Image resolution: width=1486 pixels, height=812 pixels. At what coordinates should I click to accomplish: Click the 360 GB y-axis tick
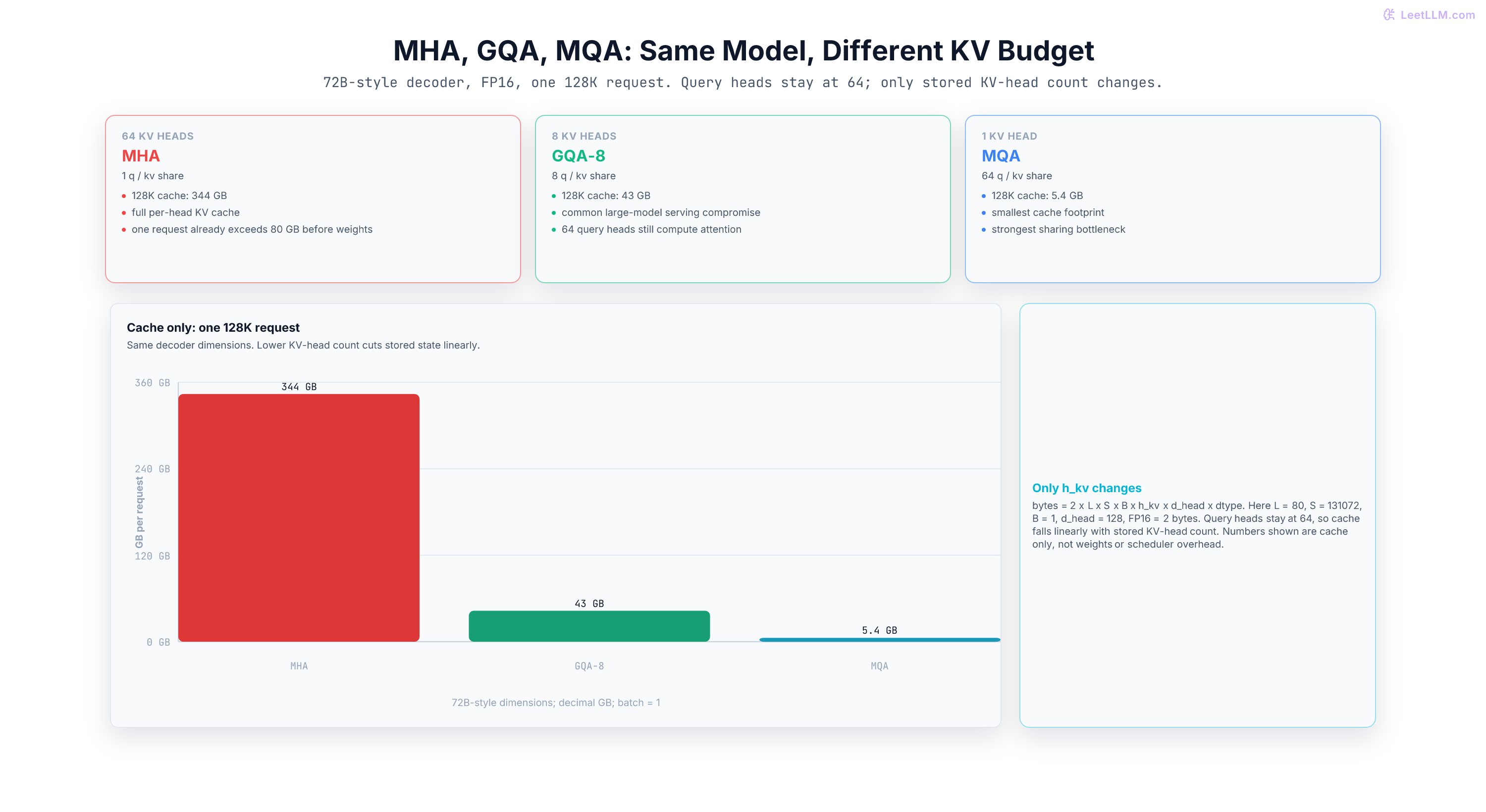pos(152,383)
